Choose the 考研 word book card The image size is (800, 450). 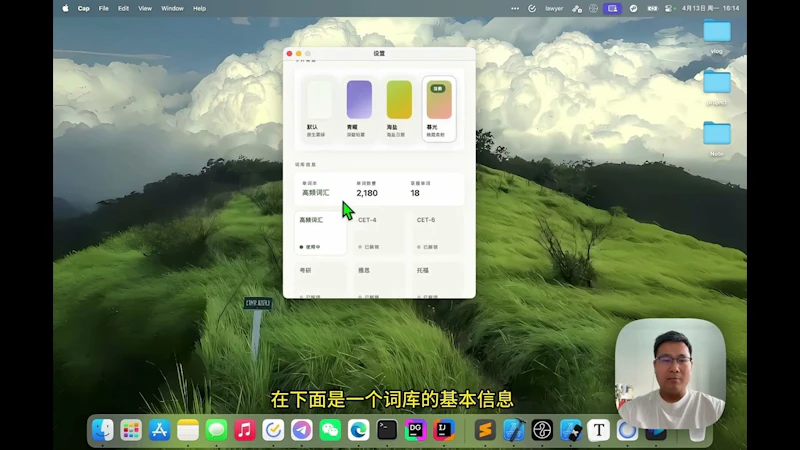coord(320,280)
